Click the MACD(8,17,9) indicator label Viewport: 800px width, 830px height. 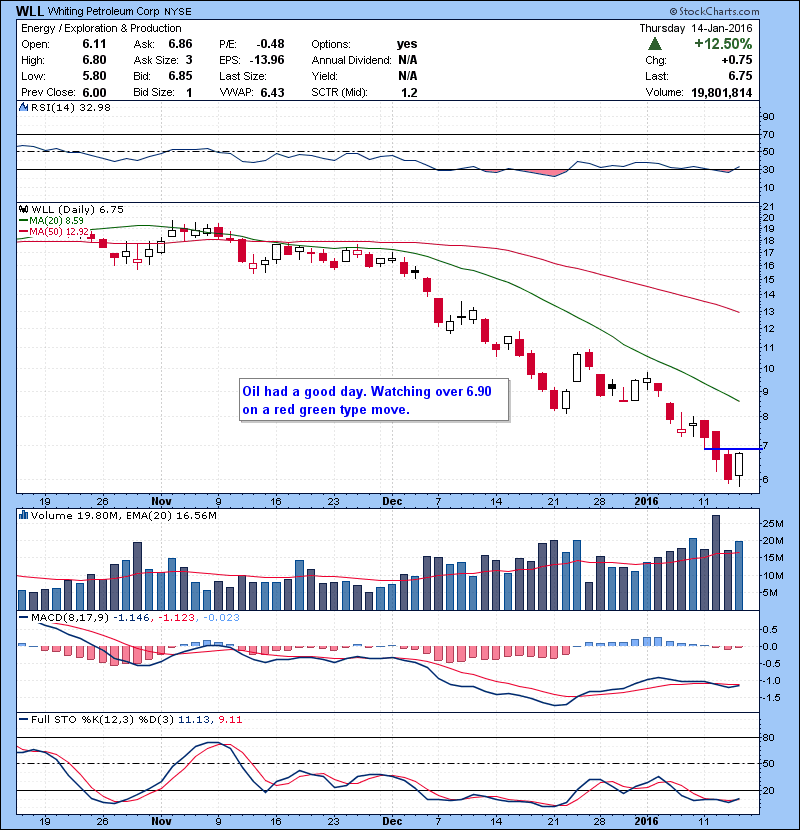click(69, 618)
